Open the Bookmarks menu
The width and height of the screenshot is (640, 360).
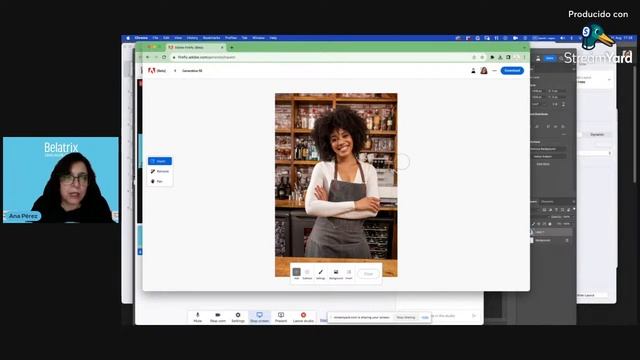pyautogui.click(x=211, y=38)
